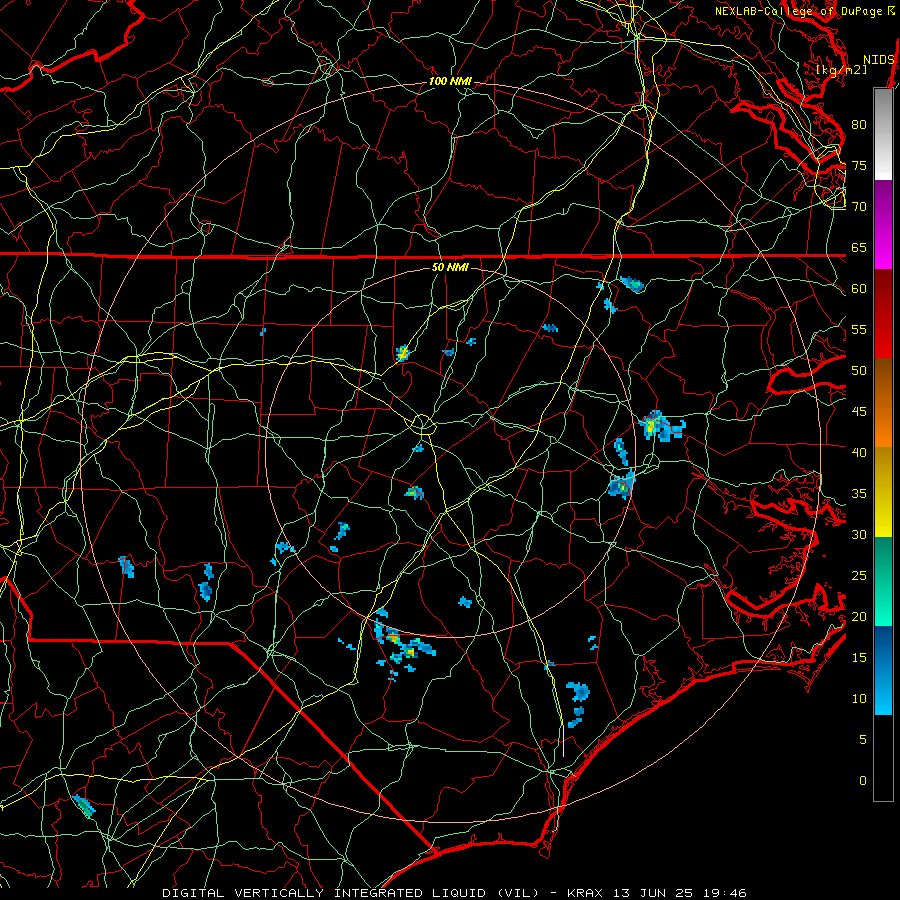Click the 19:46 timestamp in the caption
Image resolution: width=900 pixels, height=900 pixels.
click(x=724, y=893)
